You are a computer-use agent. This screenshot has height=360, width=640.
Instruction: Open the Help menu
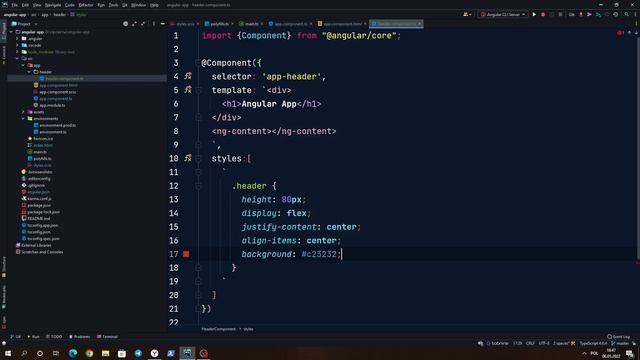[x=154, y=5]
